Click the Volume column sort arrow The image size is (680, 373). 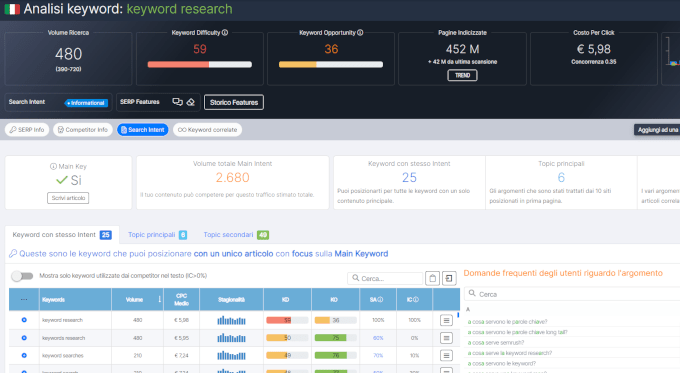click(x=160, y=300)
